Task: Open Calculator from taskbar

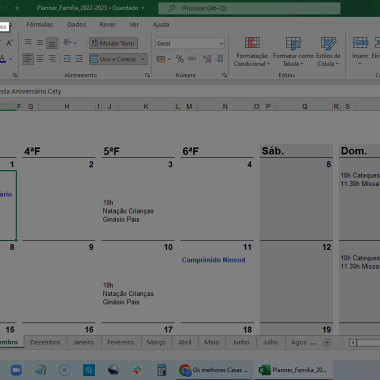Action: tap(161, 370)
